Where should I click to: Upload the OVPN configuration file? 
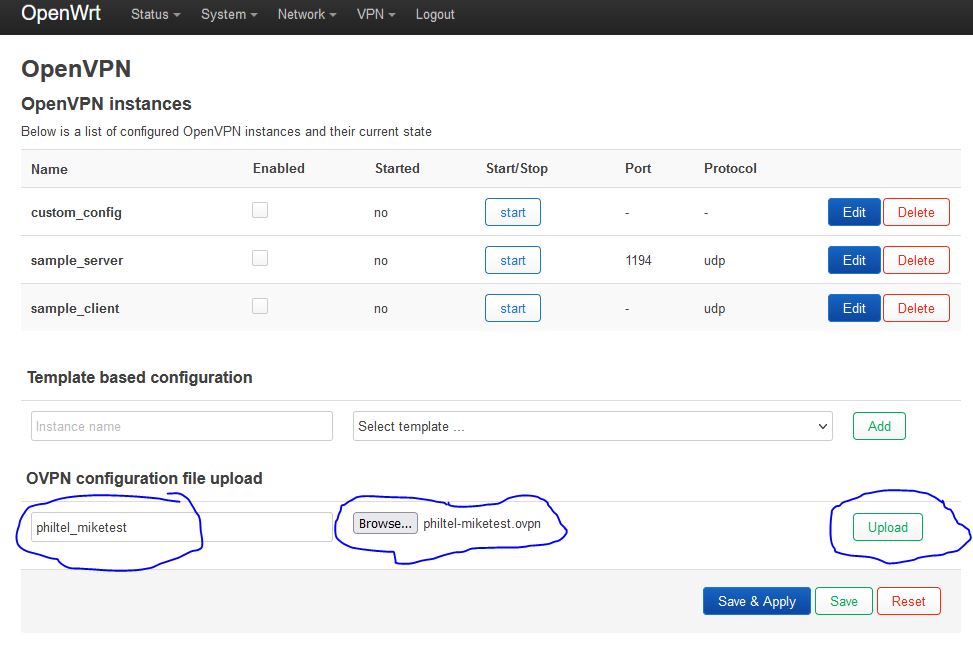pos(887,527)
